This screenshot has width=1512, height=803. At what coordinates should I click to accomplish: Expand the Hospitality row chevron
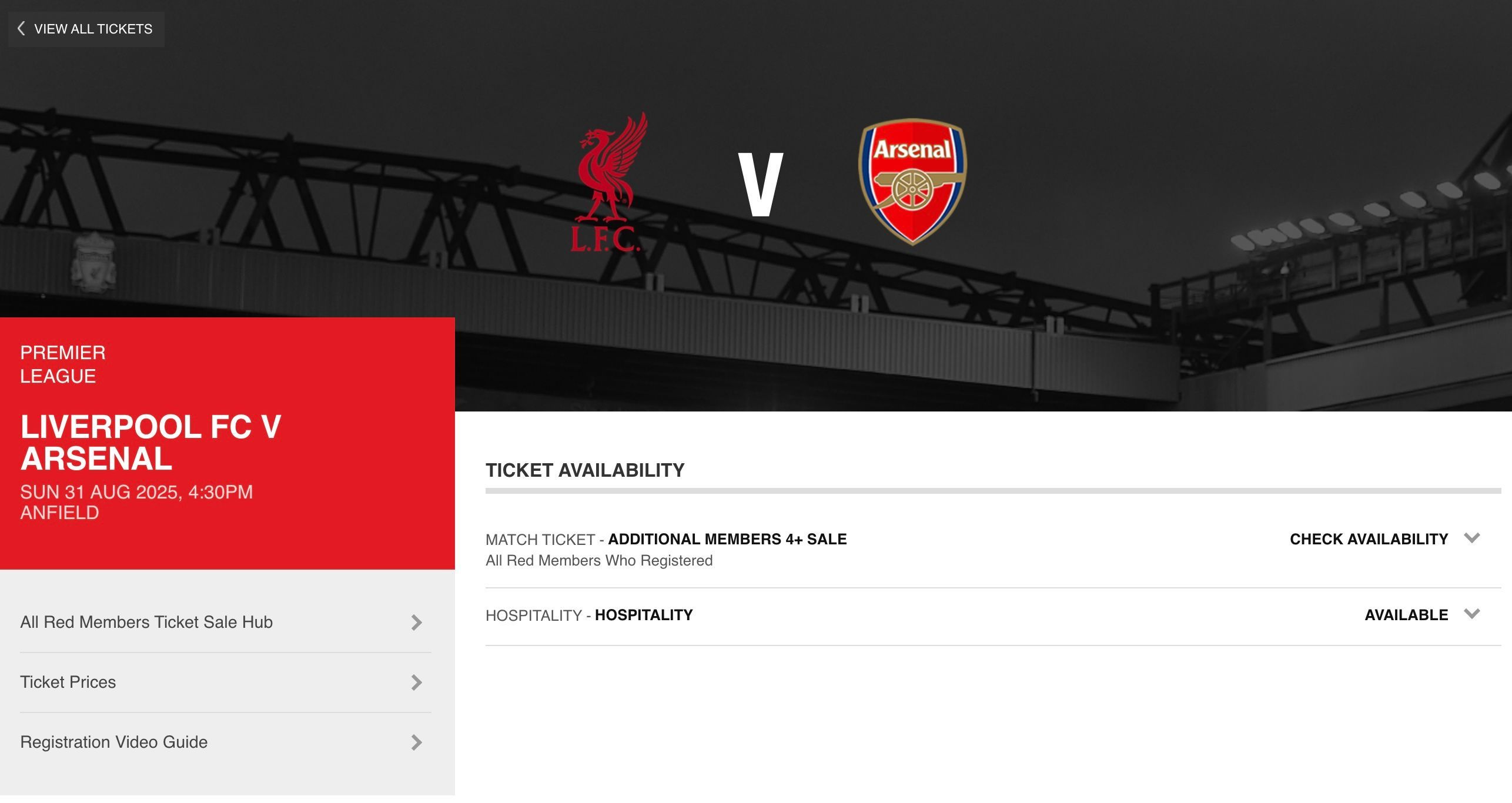coord(1472,614)
